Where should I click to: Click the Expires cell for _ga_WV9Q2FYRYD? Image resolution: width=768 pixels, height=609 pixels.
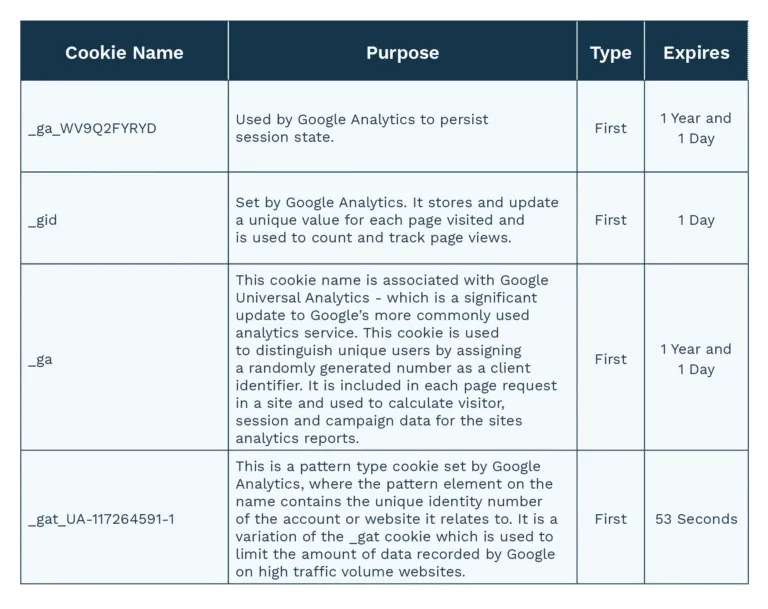(696, 128)
